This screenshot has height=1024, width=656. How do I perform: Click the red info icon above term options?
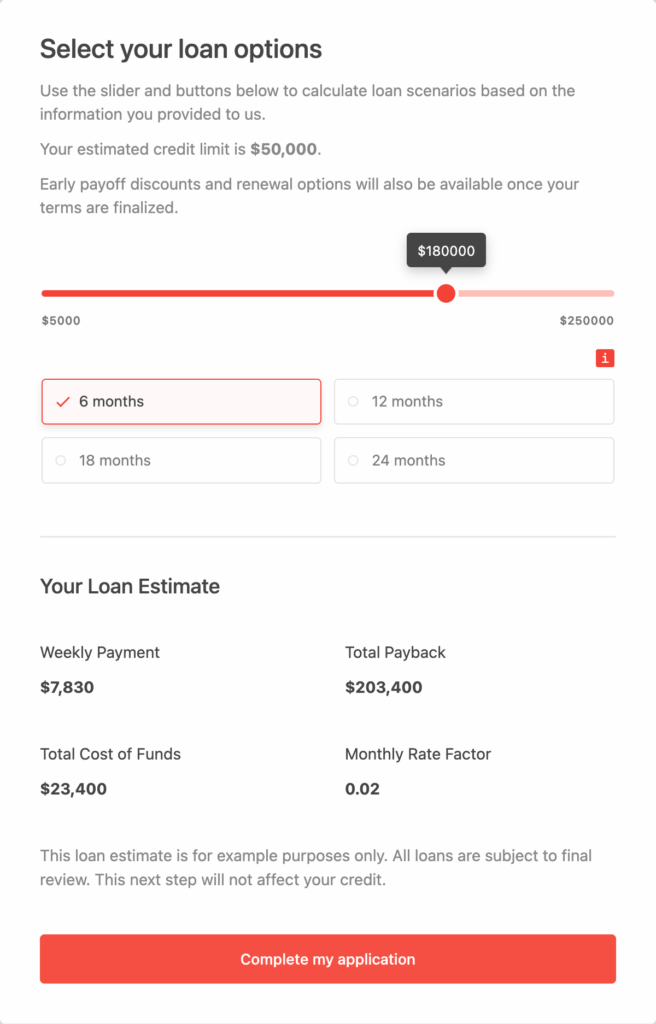[x=604, y=358]
